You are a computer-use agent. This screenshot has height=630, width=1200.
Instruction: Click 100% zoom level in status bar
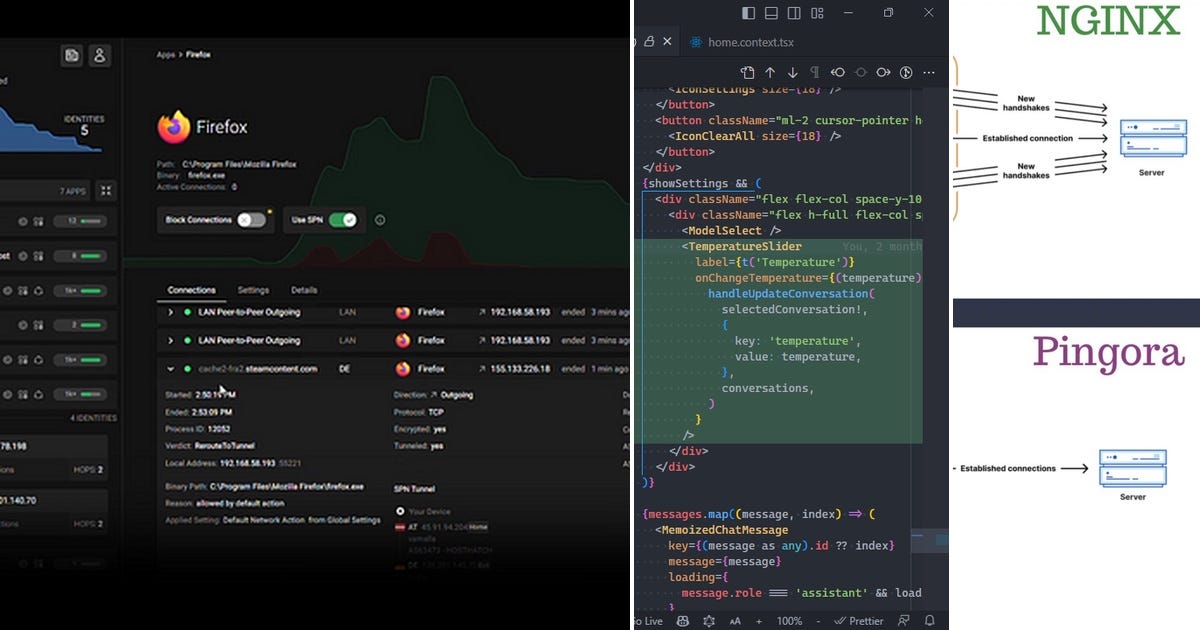789,621
